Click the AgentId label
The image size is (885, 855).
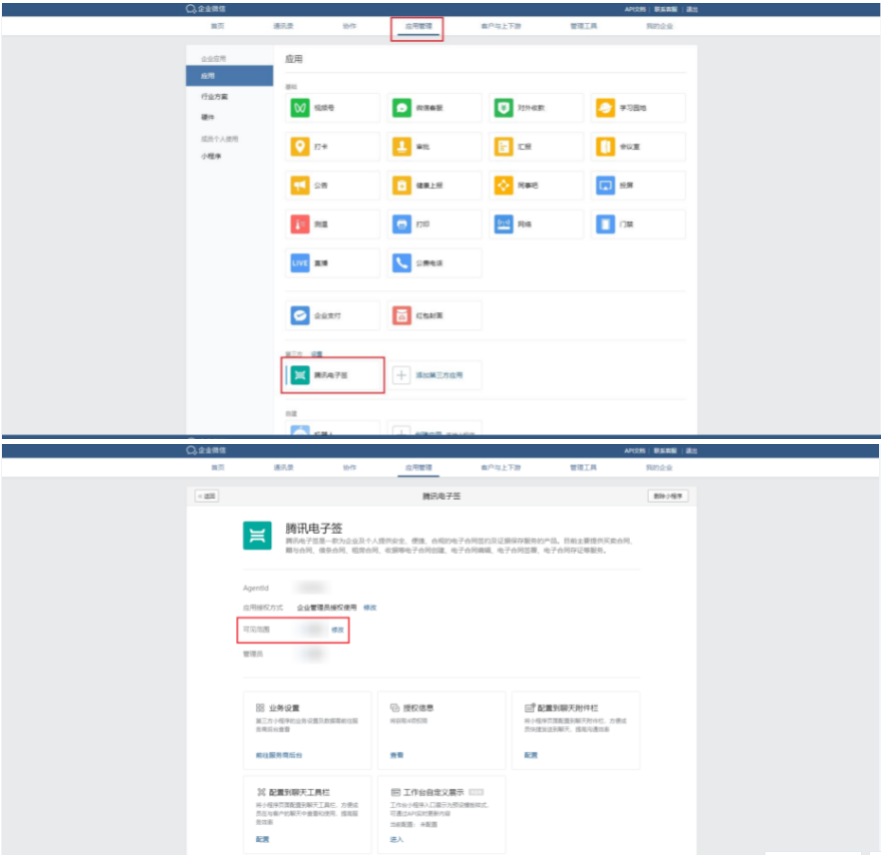pos(256,587)
